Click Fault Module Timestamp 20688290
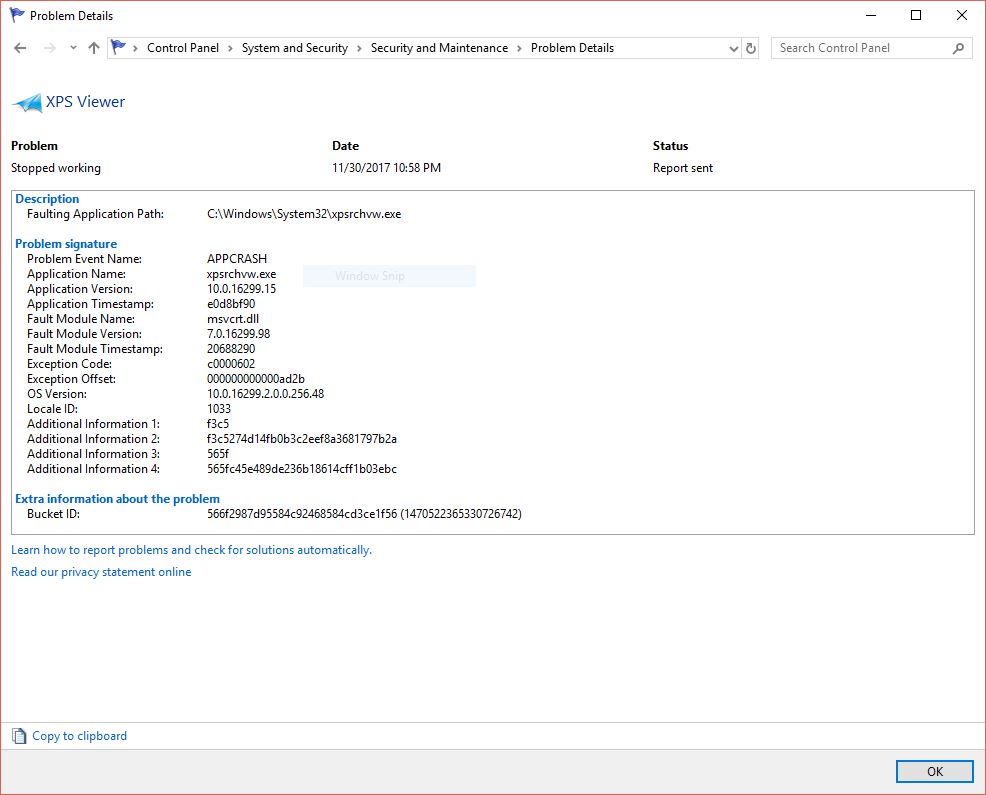The width and height of the screenshot is (986, 795). tap(231, 348)
